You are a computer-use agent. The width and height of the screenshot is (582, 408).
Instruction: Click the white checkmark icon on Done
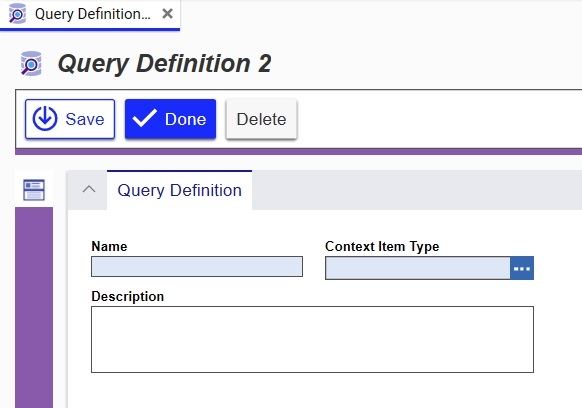145,118
